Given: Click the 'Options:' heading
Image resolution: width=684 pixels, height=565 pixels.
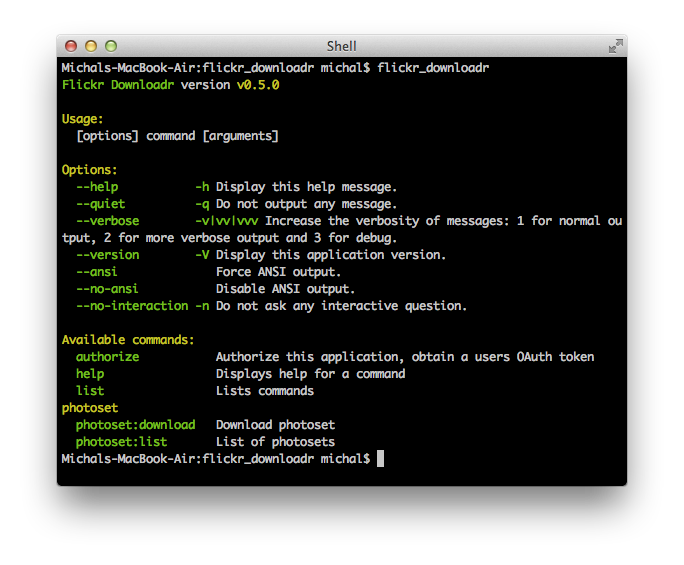Looking at the screenshot, I should pos(89,170).
